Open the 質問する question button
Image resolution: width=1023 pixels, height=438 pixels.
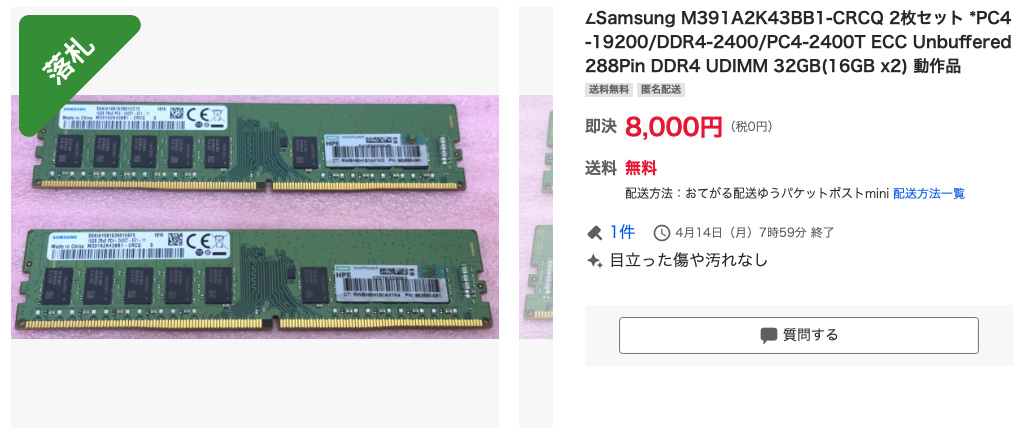(799, 336)
